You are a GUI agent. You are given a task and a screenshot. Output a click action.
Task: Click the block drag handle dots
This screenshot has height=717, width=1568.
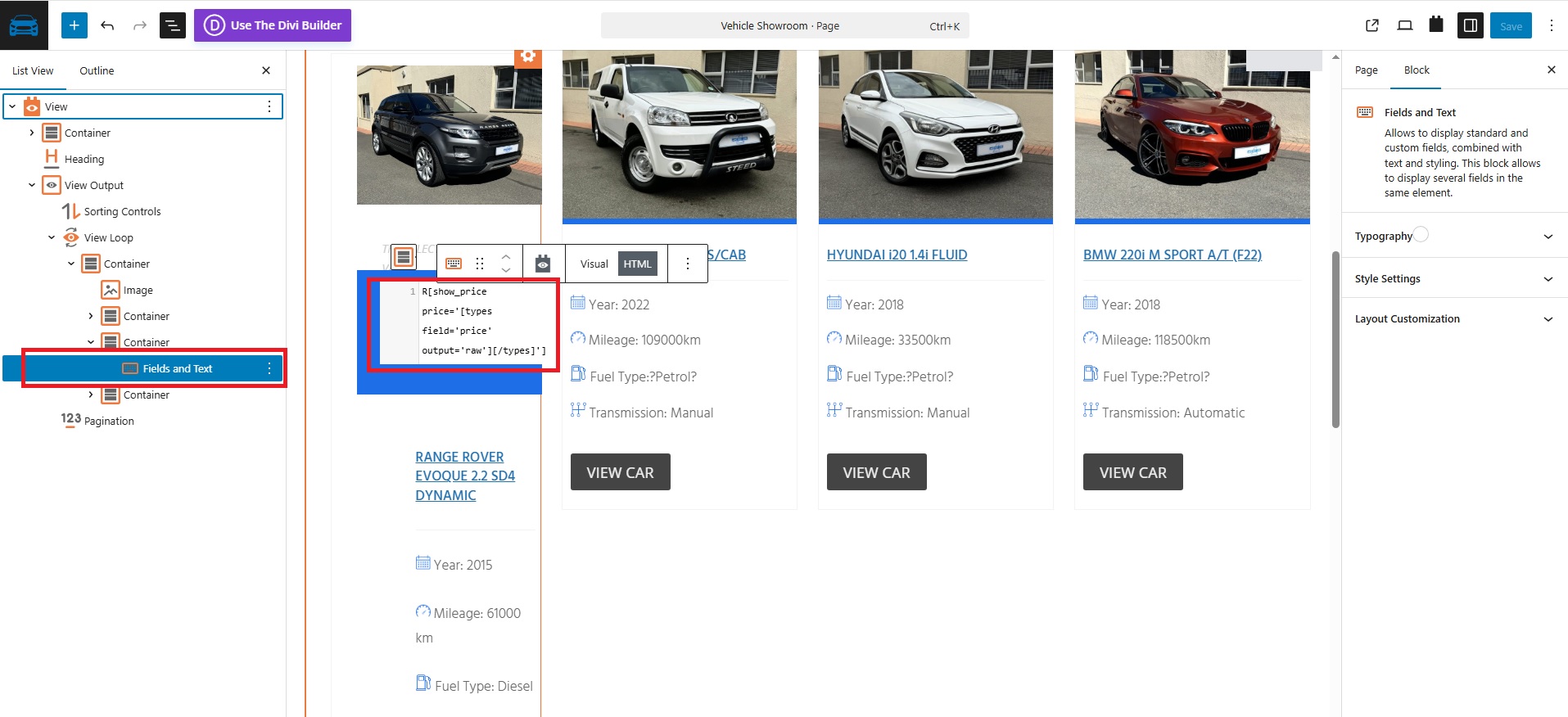[x=480, y=264]
